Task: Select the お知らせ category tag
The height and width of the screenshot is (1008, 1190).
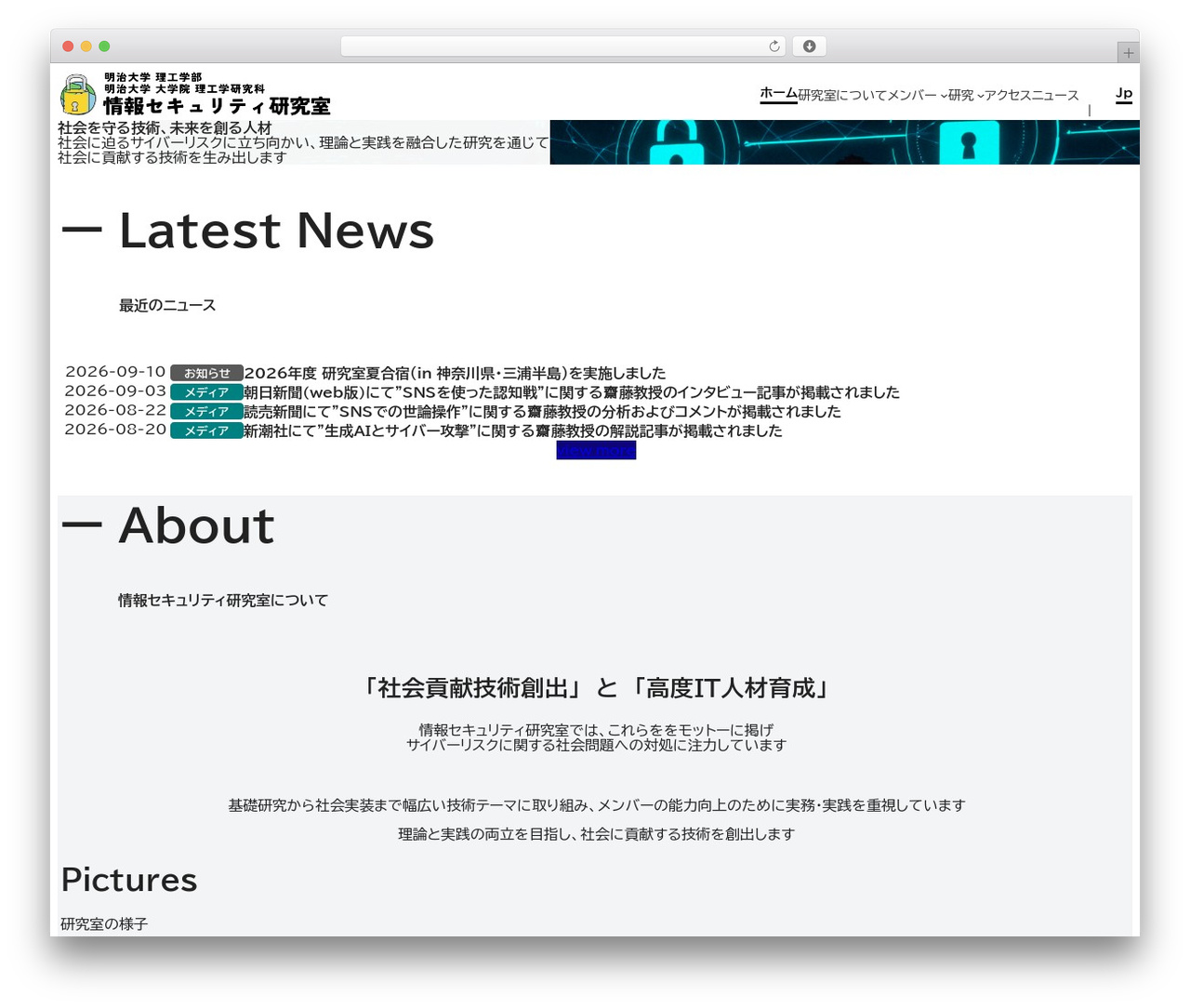Action: tap(206, 373)
